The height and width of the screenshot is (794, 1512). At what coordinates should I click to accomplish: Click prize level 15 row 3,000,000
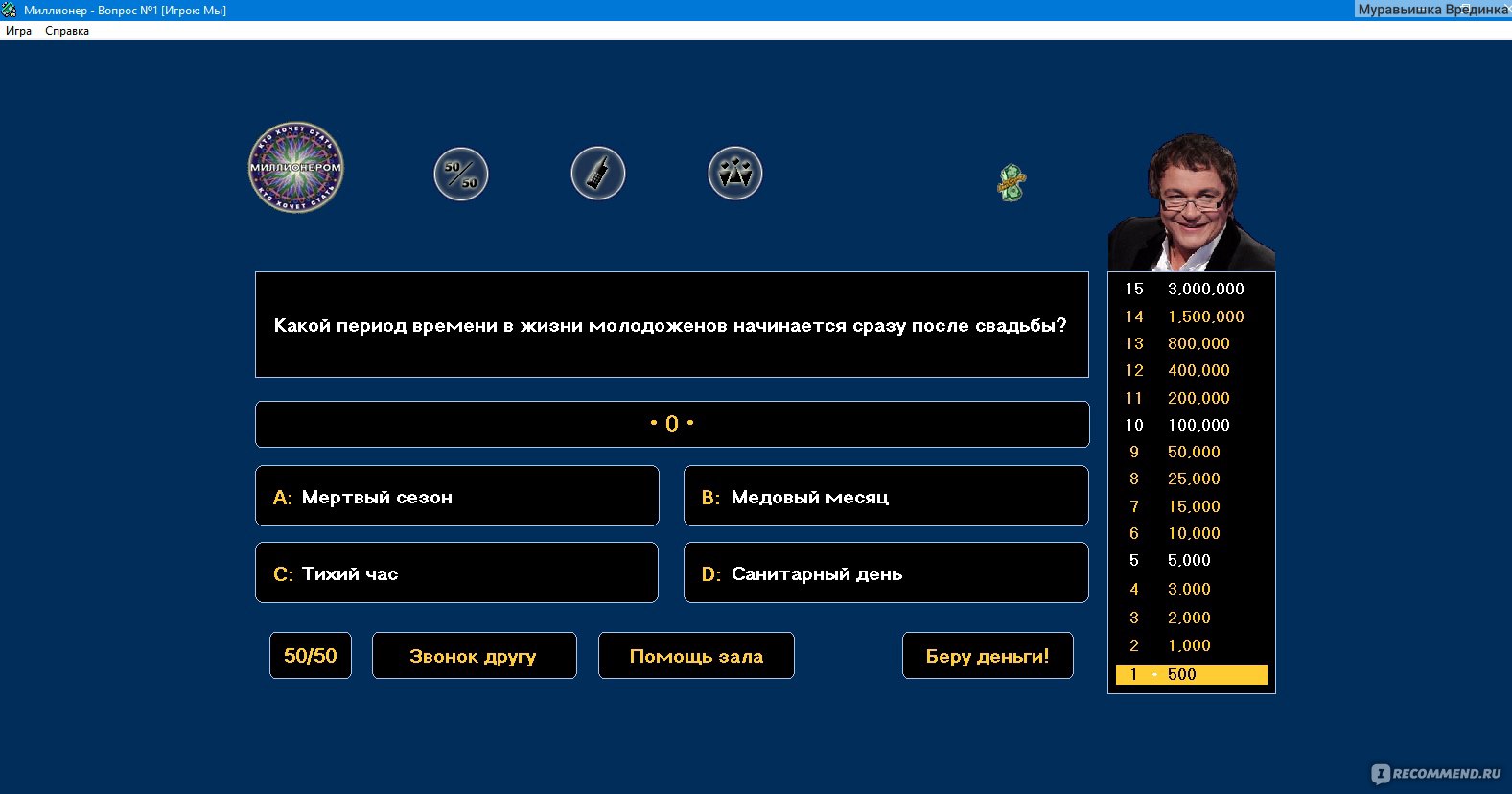click(x=1191, y=289)
